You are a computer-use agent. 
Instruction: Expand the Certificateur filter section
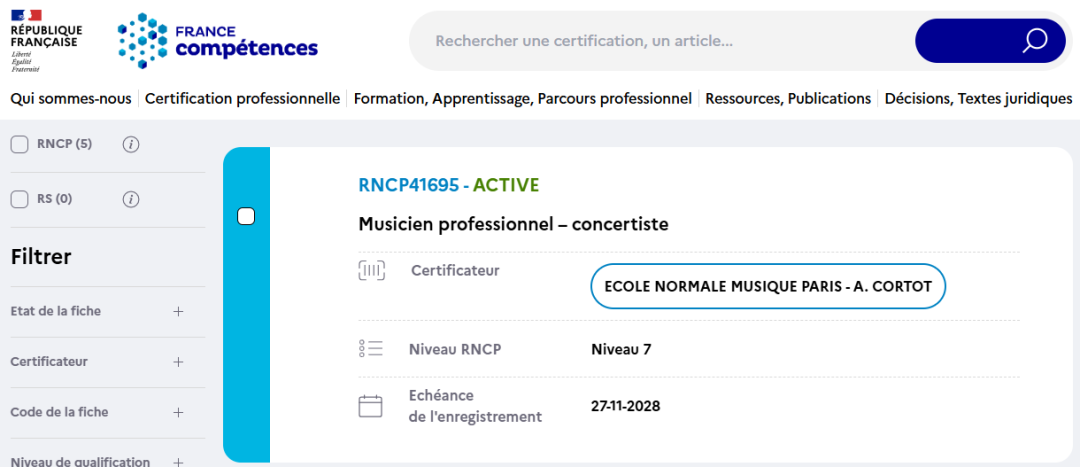point(178,362)
